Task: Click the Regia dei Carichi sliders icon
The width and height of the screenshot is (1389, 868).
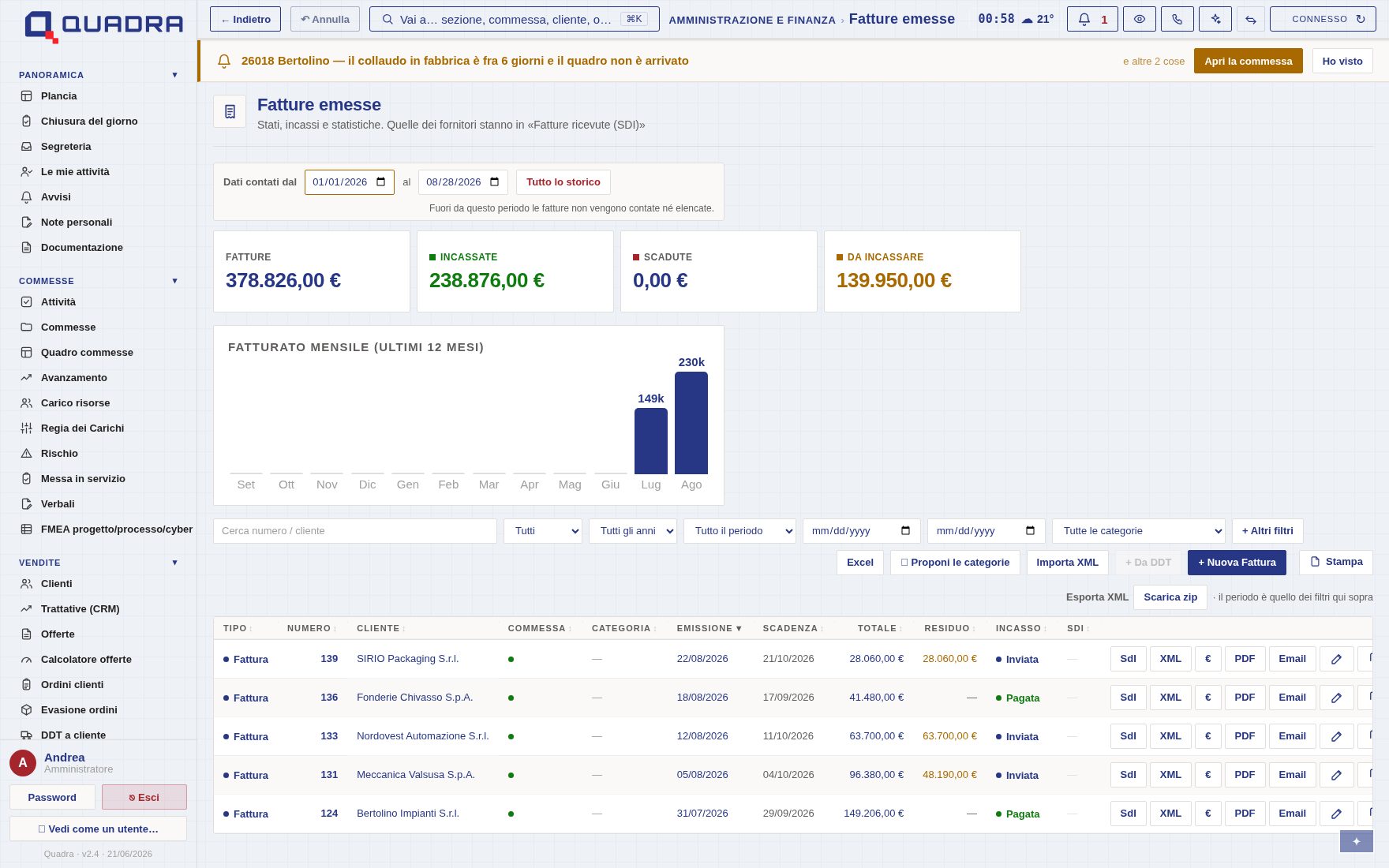Action: (x=26, y=428)
